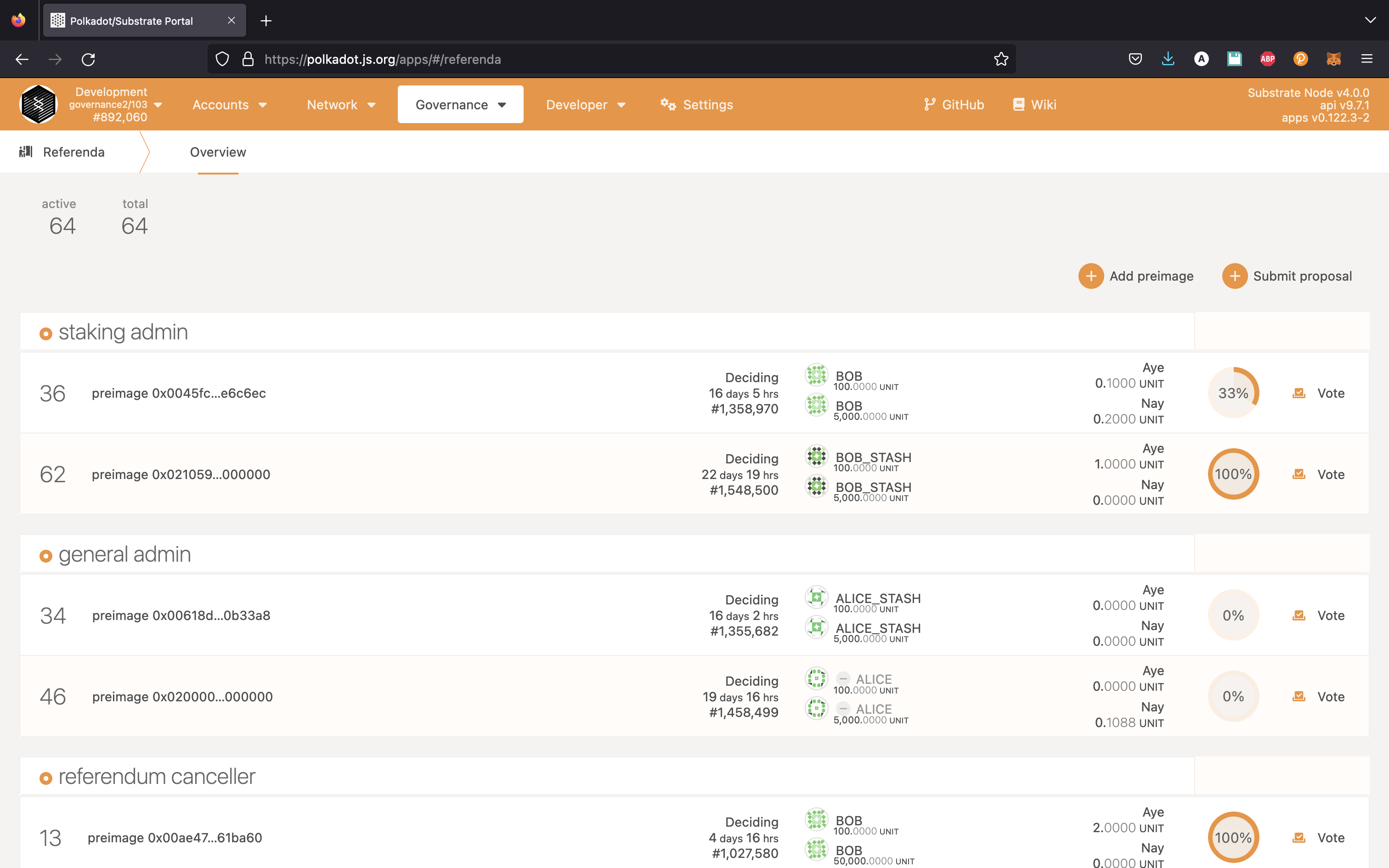1389x868 pixels.
Task: Vote on referendum 13
Action: pyautogui.click(x=1318, y=838)
